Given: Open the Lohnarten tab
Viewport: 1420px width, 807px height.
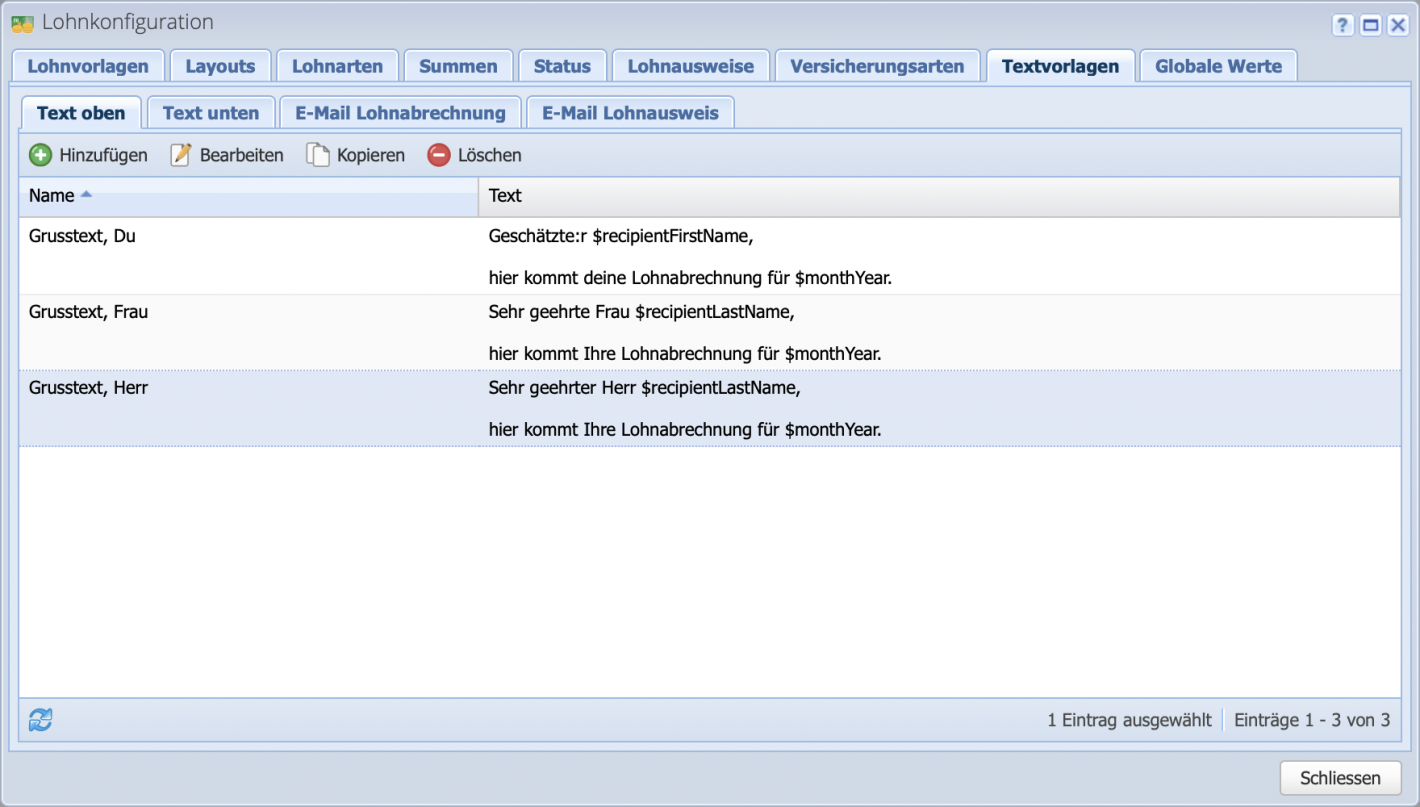Looking at the screenshot, I should (337, 65).
